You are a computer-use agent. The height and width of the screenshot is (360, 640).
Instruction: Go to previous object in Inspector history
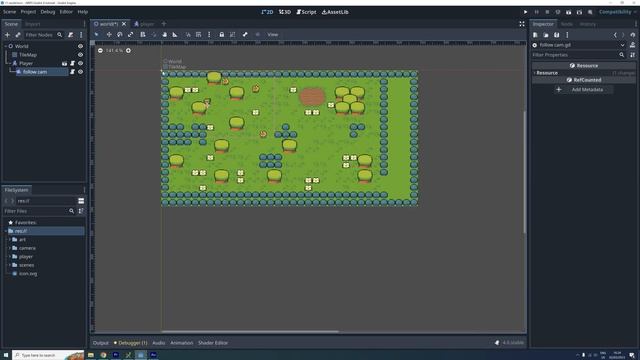tap(615, 35)
